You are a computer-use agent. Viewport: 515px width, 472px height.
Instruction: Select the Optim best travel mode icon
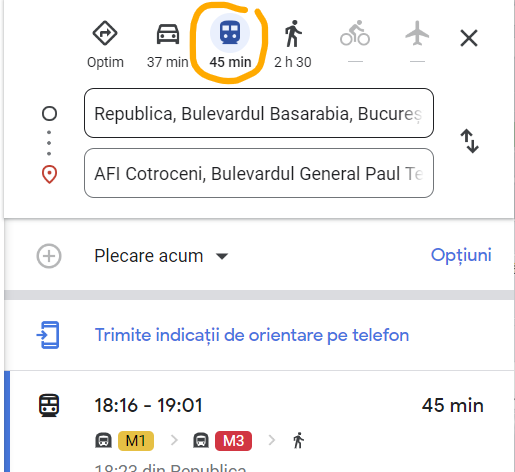point(105,33)
